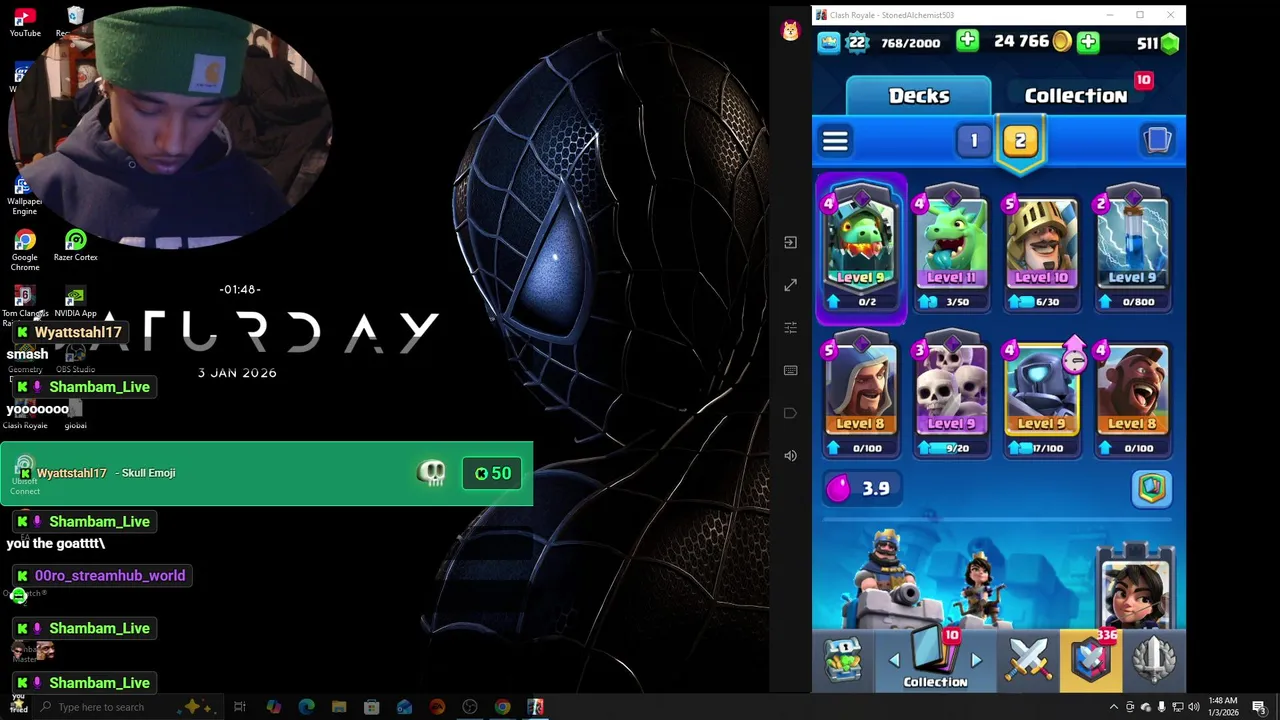Adjust emulator volume speaker icon
1280x720 pixels.
[x=790, y=456]
